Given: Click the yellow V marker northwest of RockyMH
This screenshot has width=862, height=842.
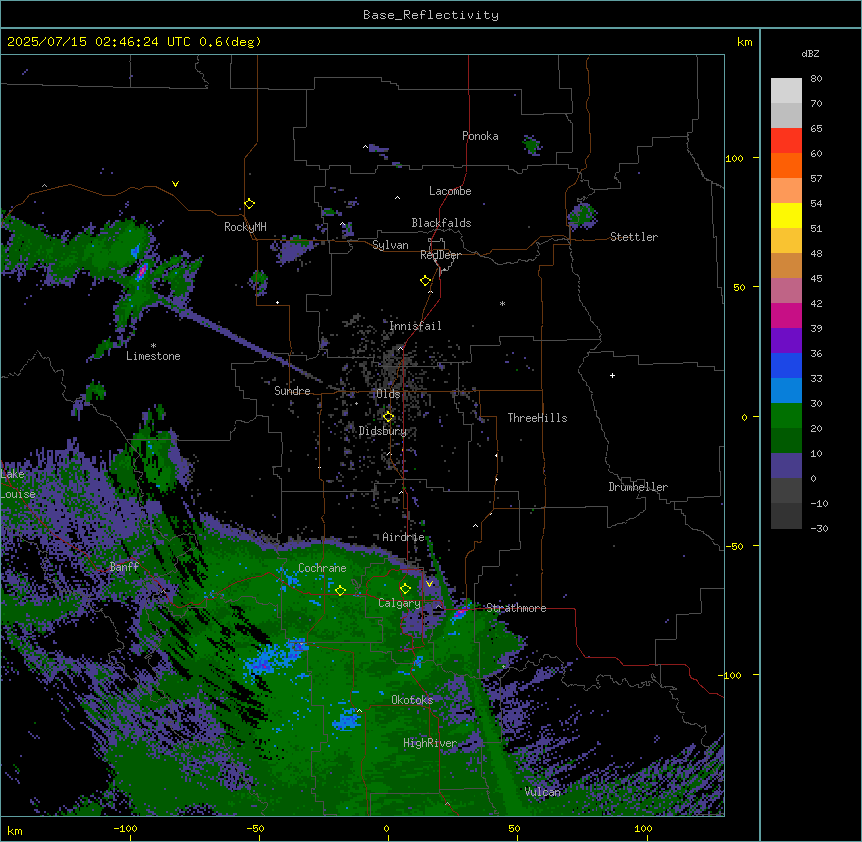Looking at the screenshot, I should (x=175, y=184).
